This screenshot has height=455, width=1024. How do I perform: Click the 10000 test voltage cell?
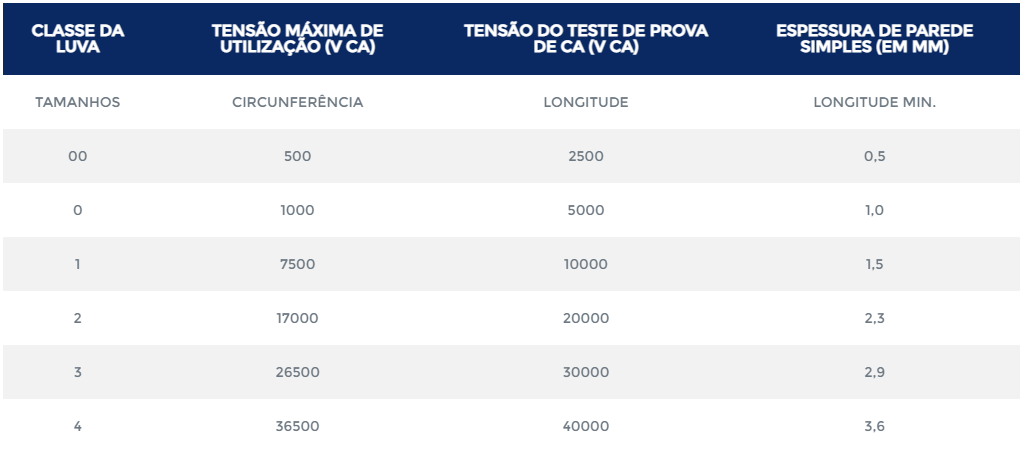(586, 264)
